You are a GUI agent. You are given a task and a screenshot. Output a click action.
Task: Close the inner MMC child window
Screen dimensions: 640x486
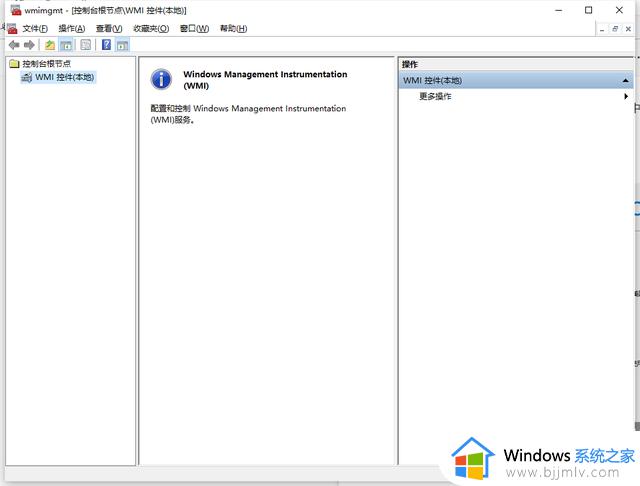coord(628,29)
